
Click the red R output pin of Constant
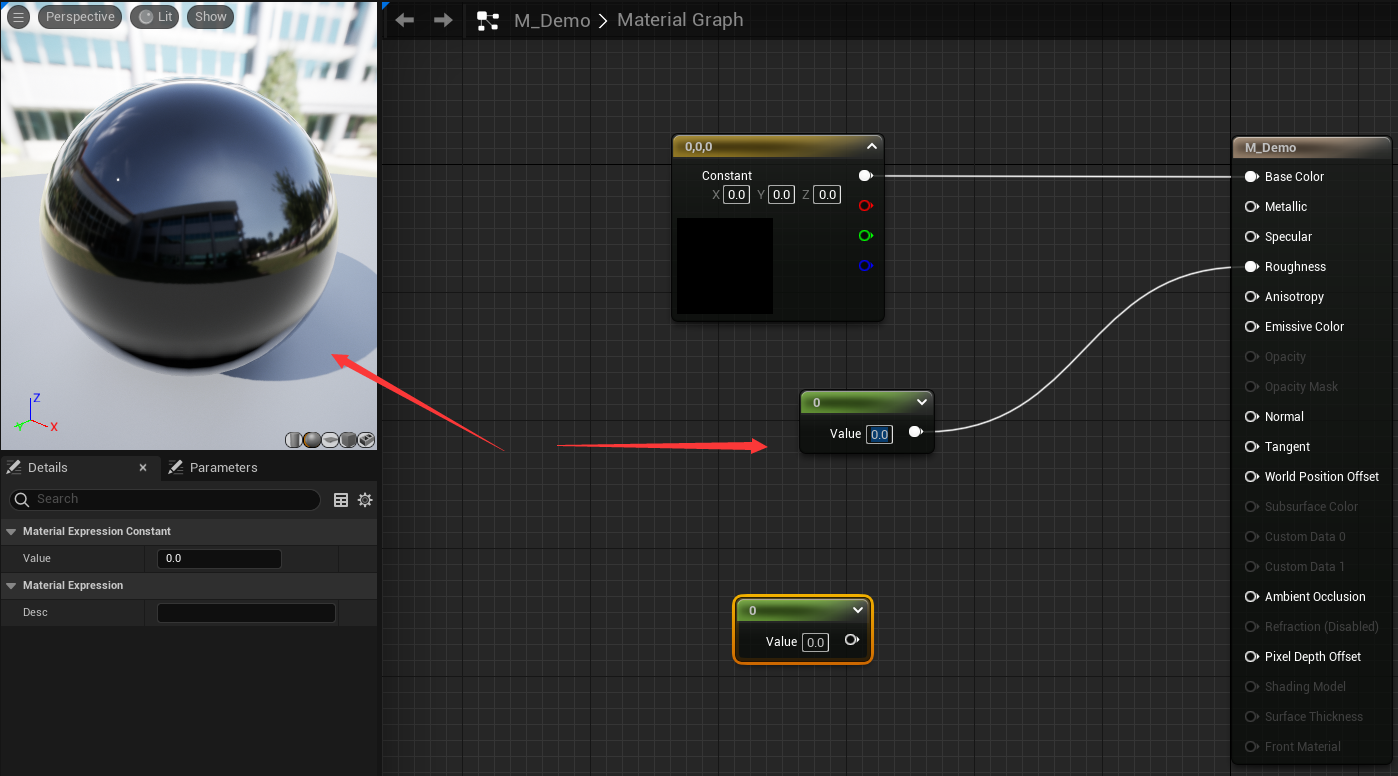point(866,206)
